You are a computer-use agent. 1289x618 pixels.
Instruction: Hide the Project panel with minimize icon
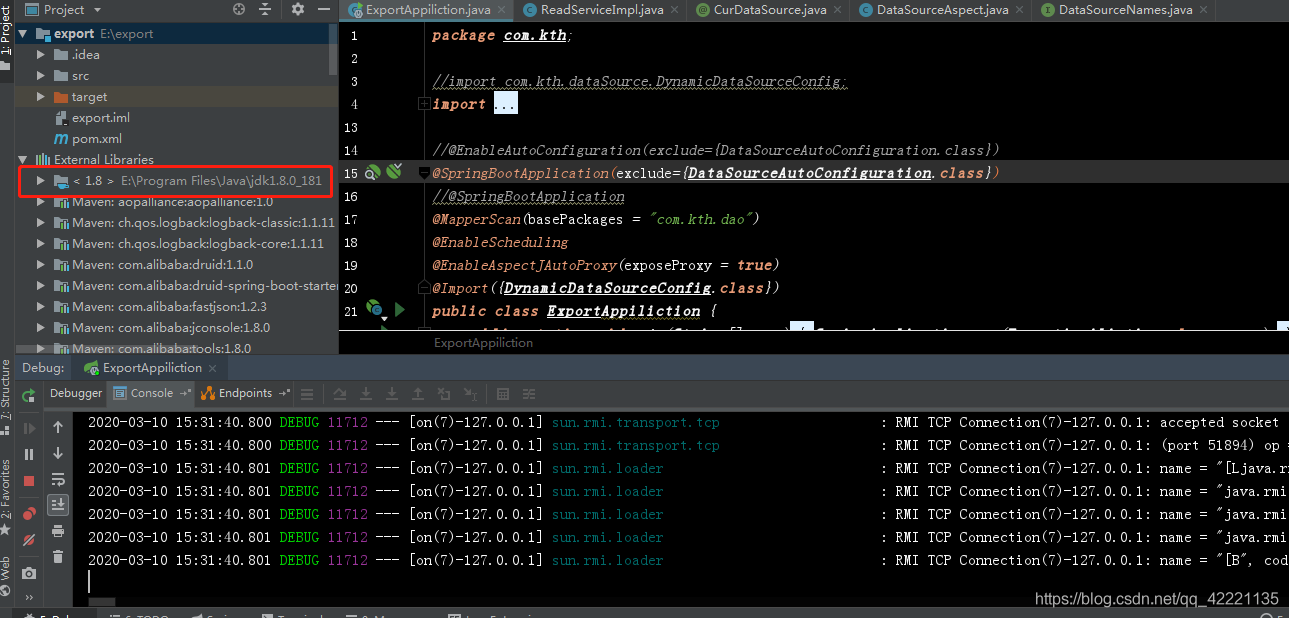326,9
